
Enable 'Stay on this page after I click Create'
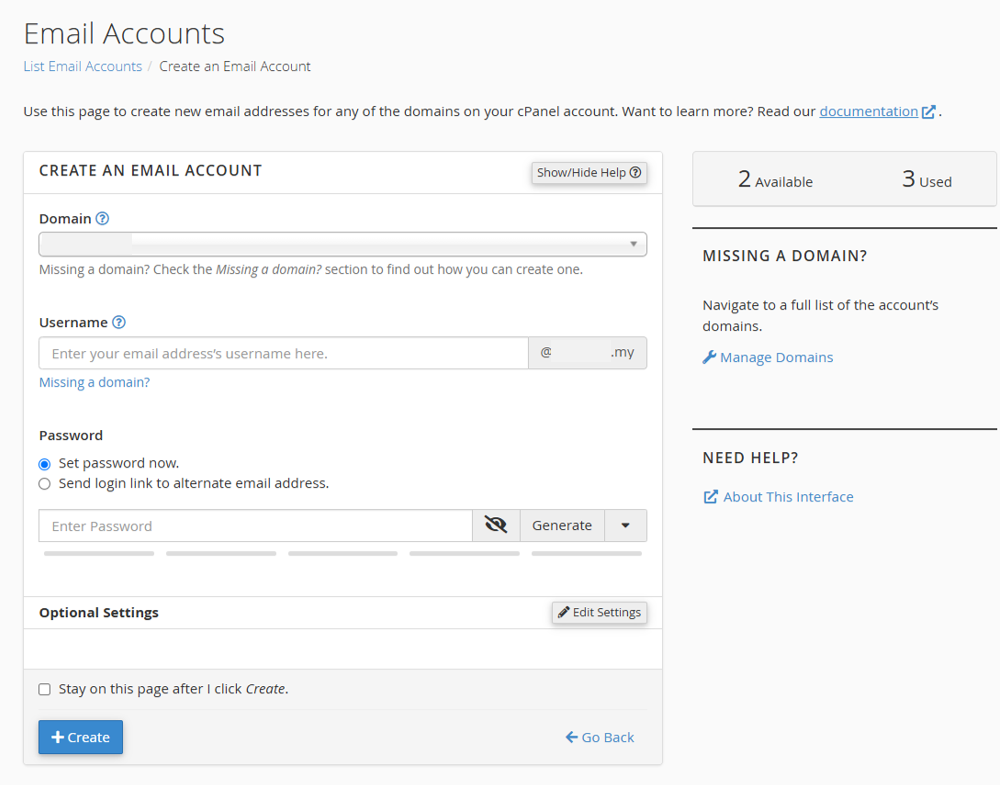click(x=44, y=689)
